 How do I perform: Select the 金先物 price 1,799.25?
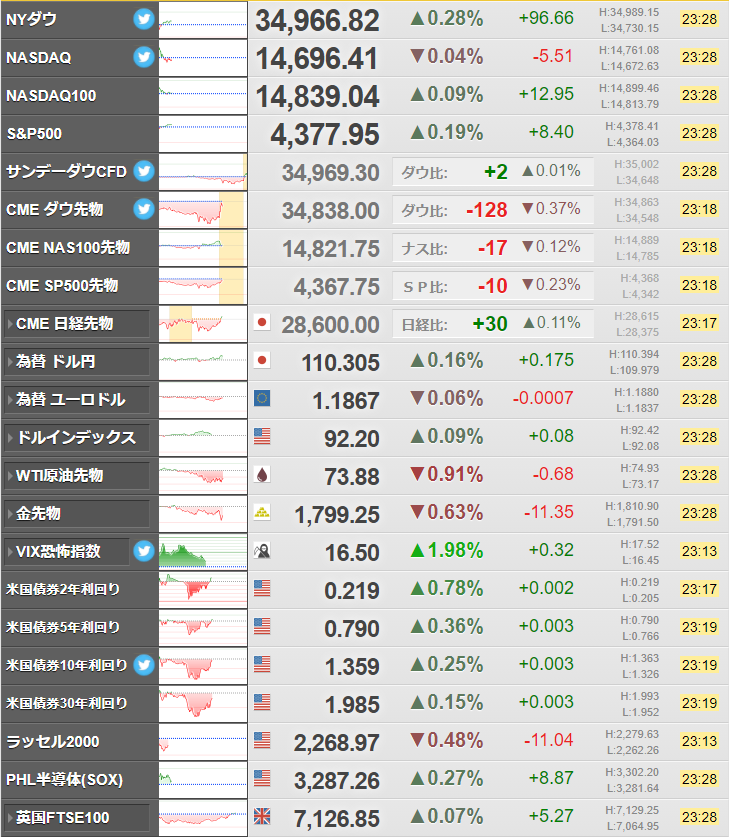pos(337,515)
